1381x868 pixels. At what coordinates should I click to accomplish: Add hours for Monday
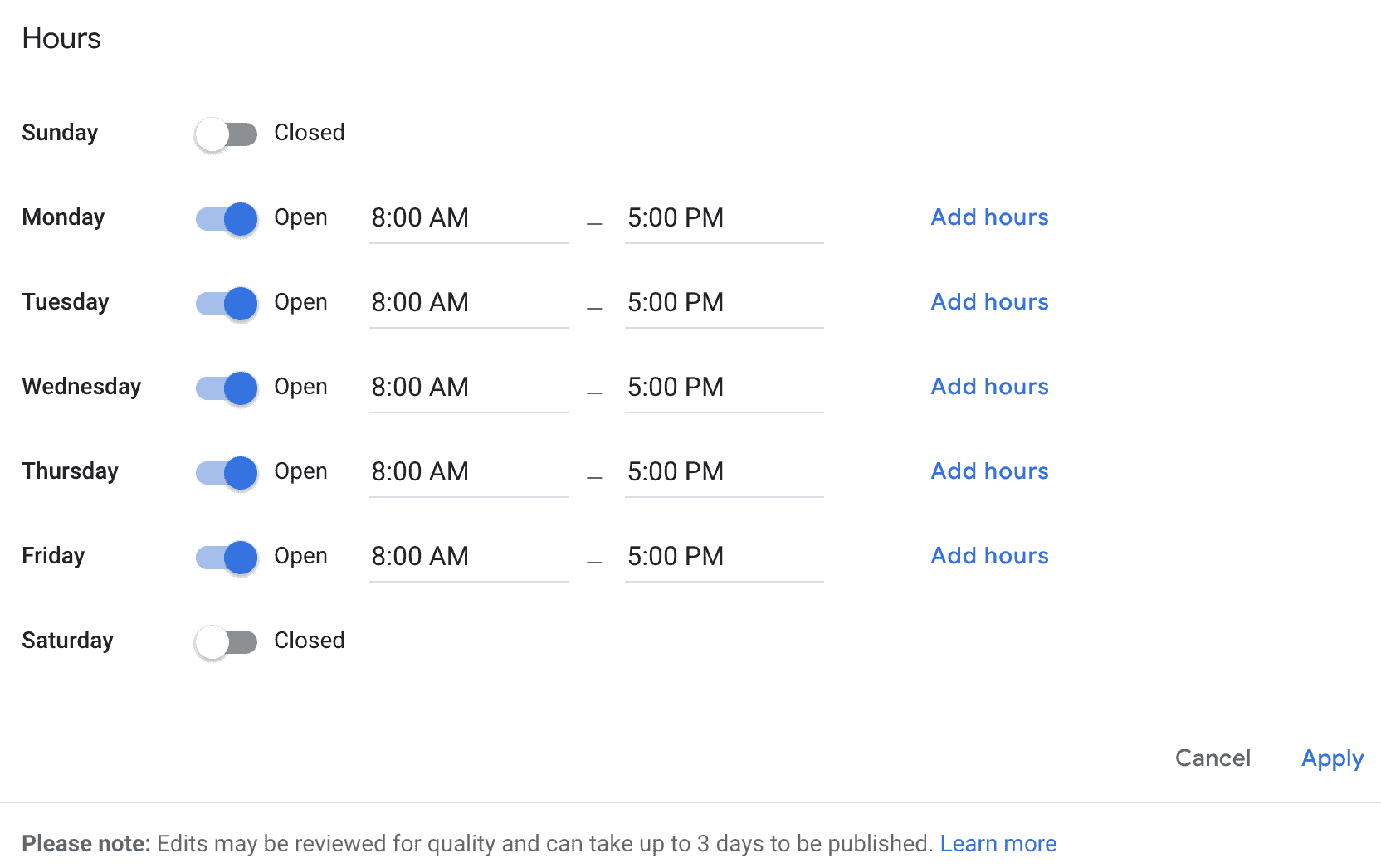click(988, 217)
